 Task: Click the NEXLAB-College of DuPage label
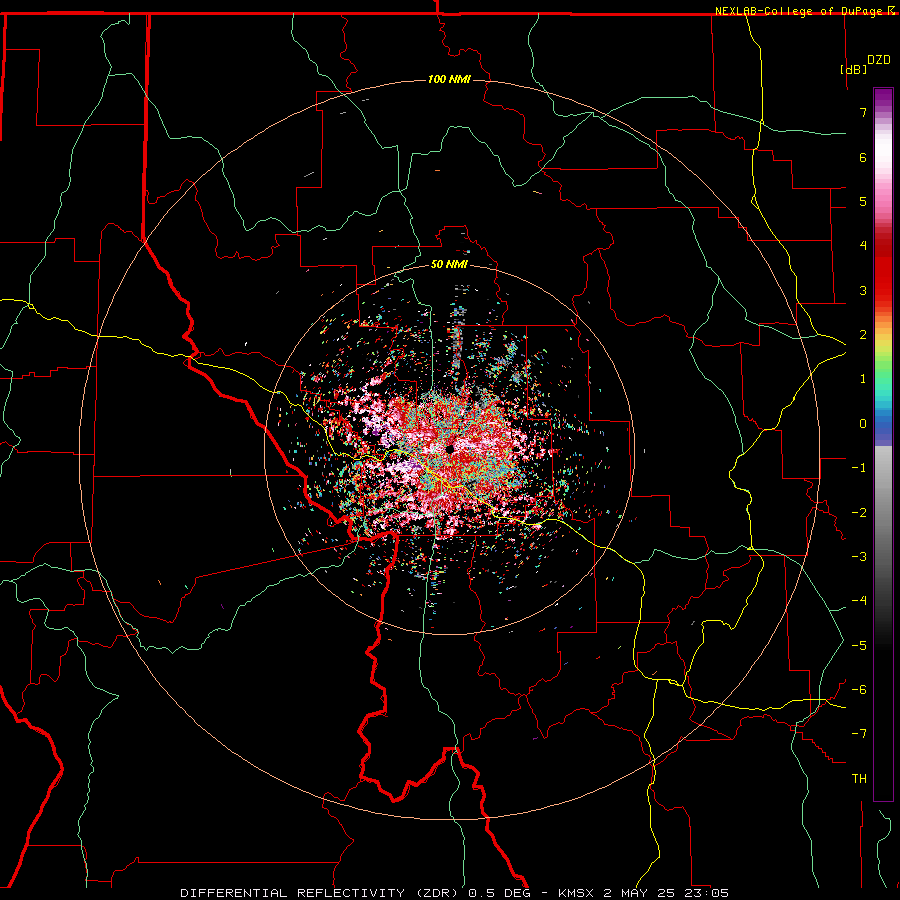798,11
